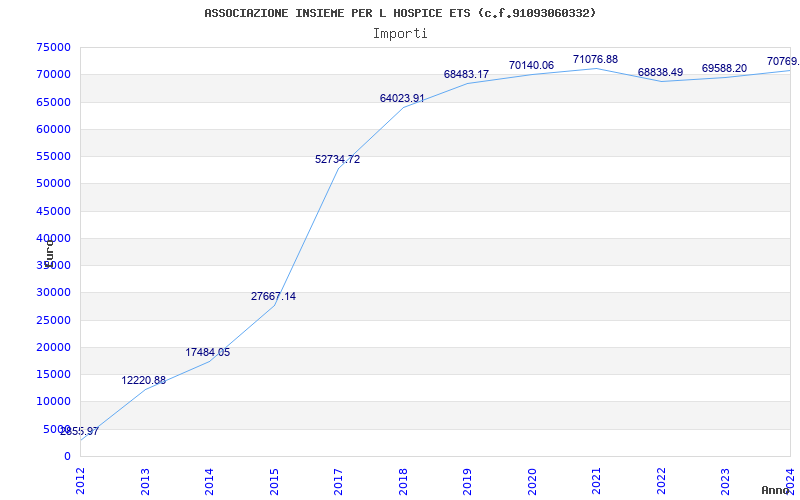
Task: Select data label 68838.49
Action: (660, 72)
